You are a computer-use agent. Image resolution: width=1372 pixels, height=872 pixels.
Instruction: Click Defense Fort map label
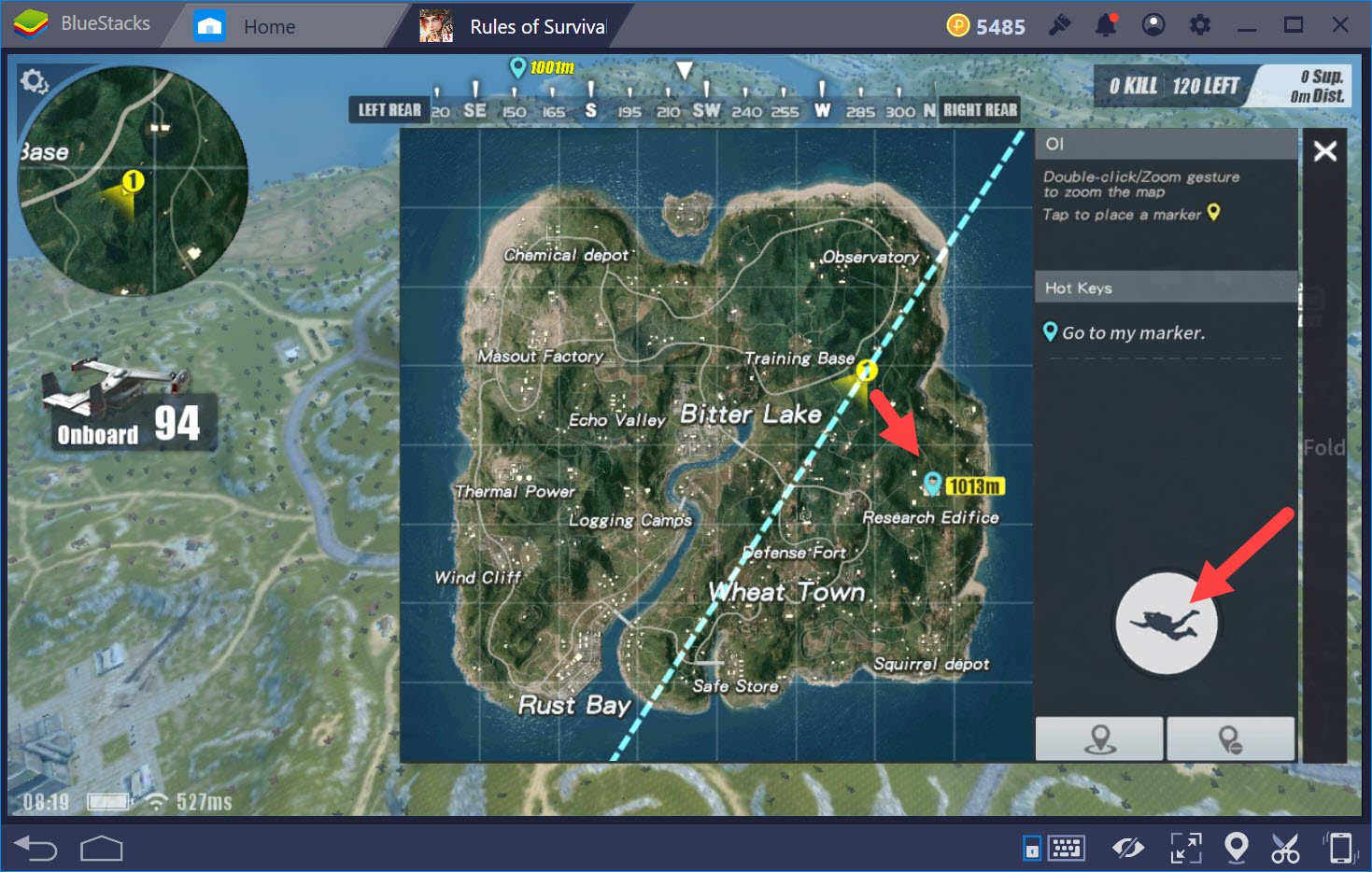tap(794, 553)
